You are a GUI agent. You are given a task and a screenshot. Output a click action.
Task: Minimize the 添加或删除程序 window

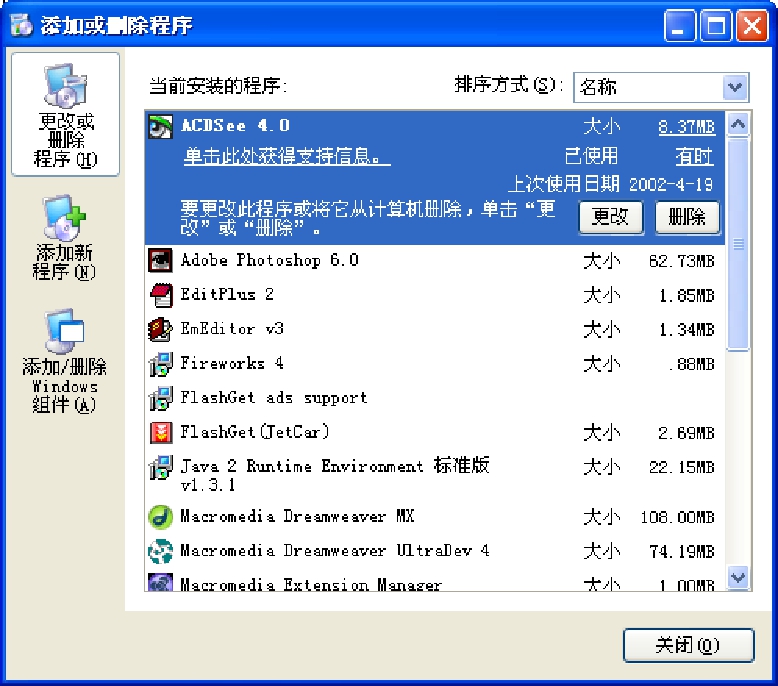point(679,26)
